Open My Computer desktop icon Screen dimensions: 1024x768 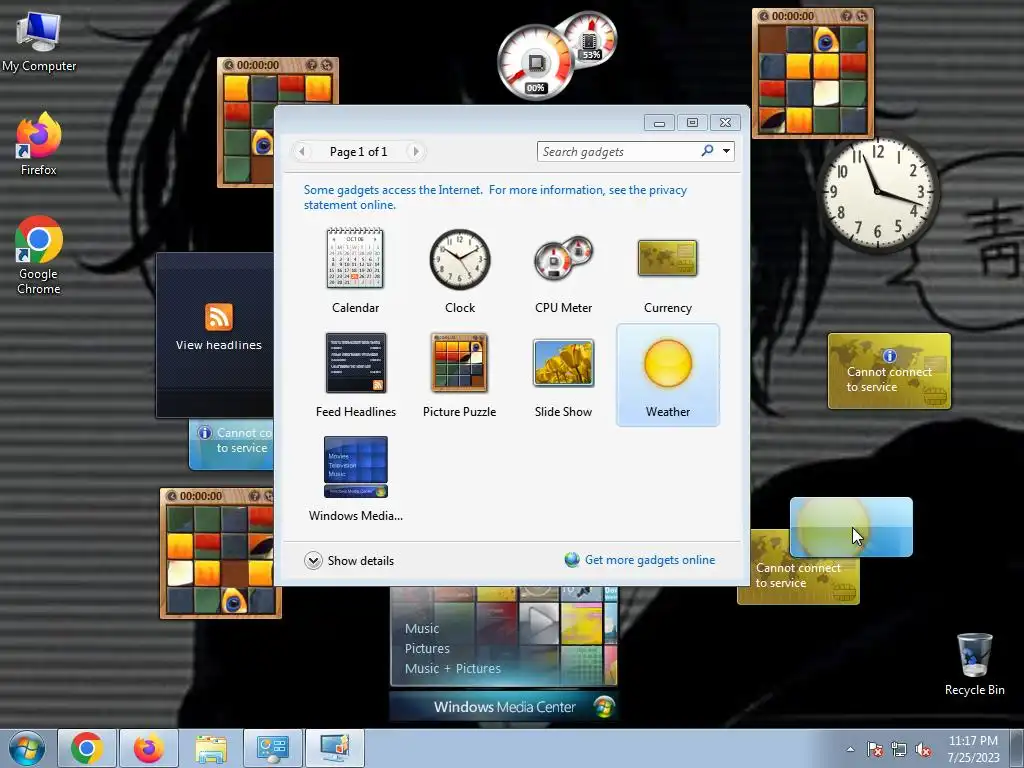pyautogui.click(x=39, y=42)
